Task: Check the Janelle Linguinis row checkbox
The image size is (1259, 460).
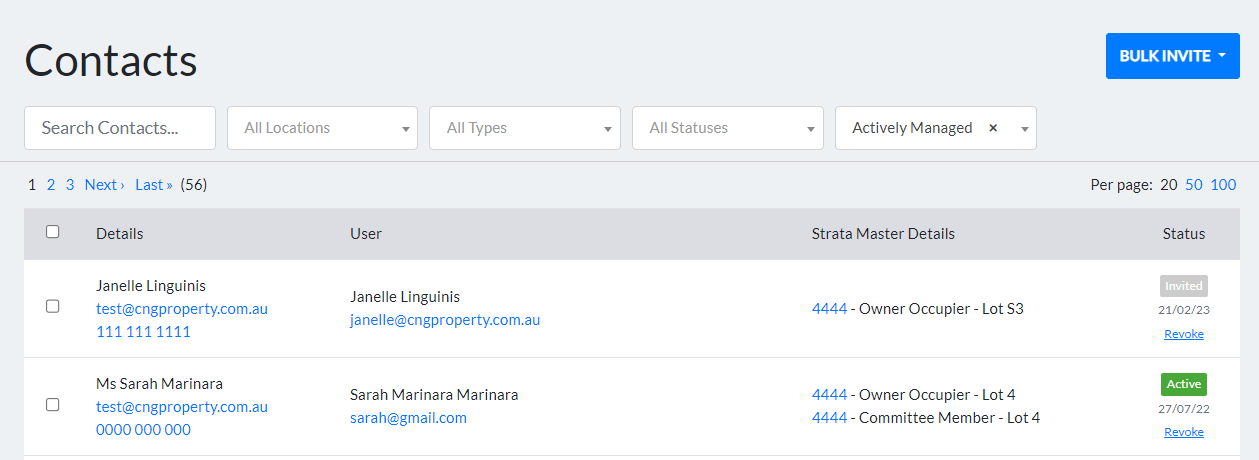Action: pos(53,307)
